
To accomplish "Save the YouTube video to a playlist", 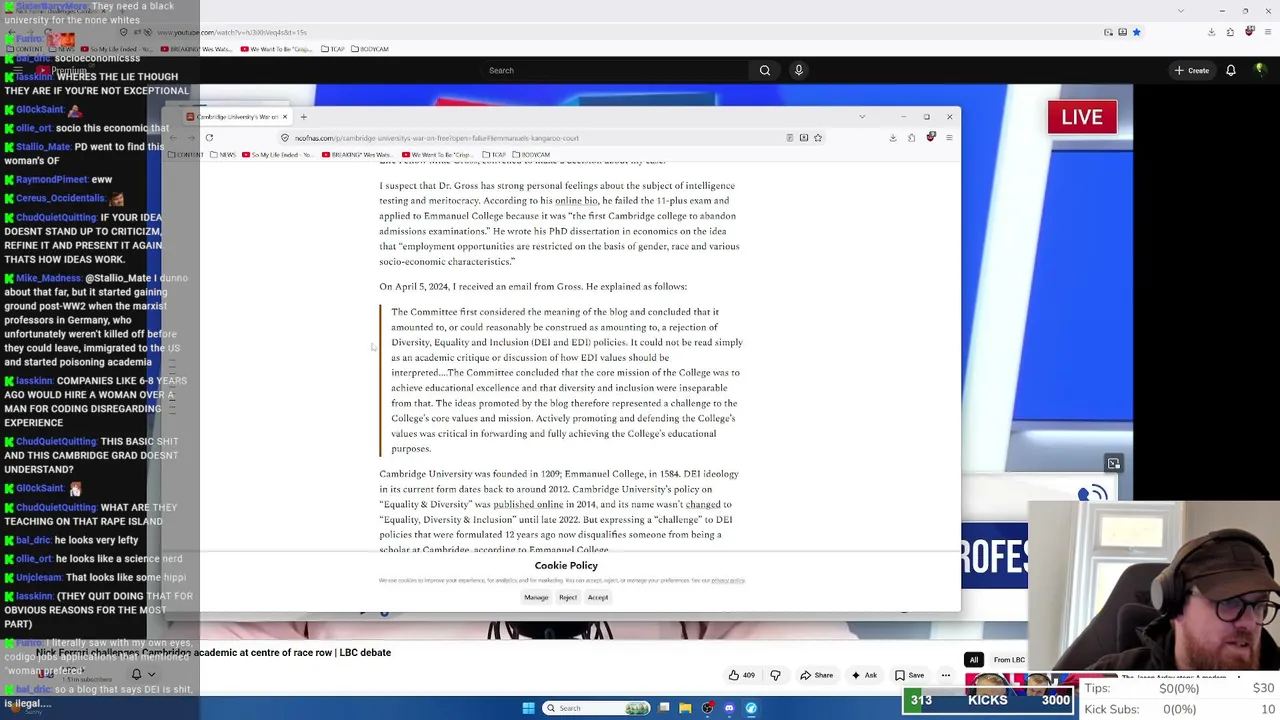I will coord(910,675).
